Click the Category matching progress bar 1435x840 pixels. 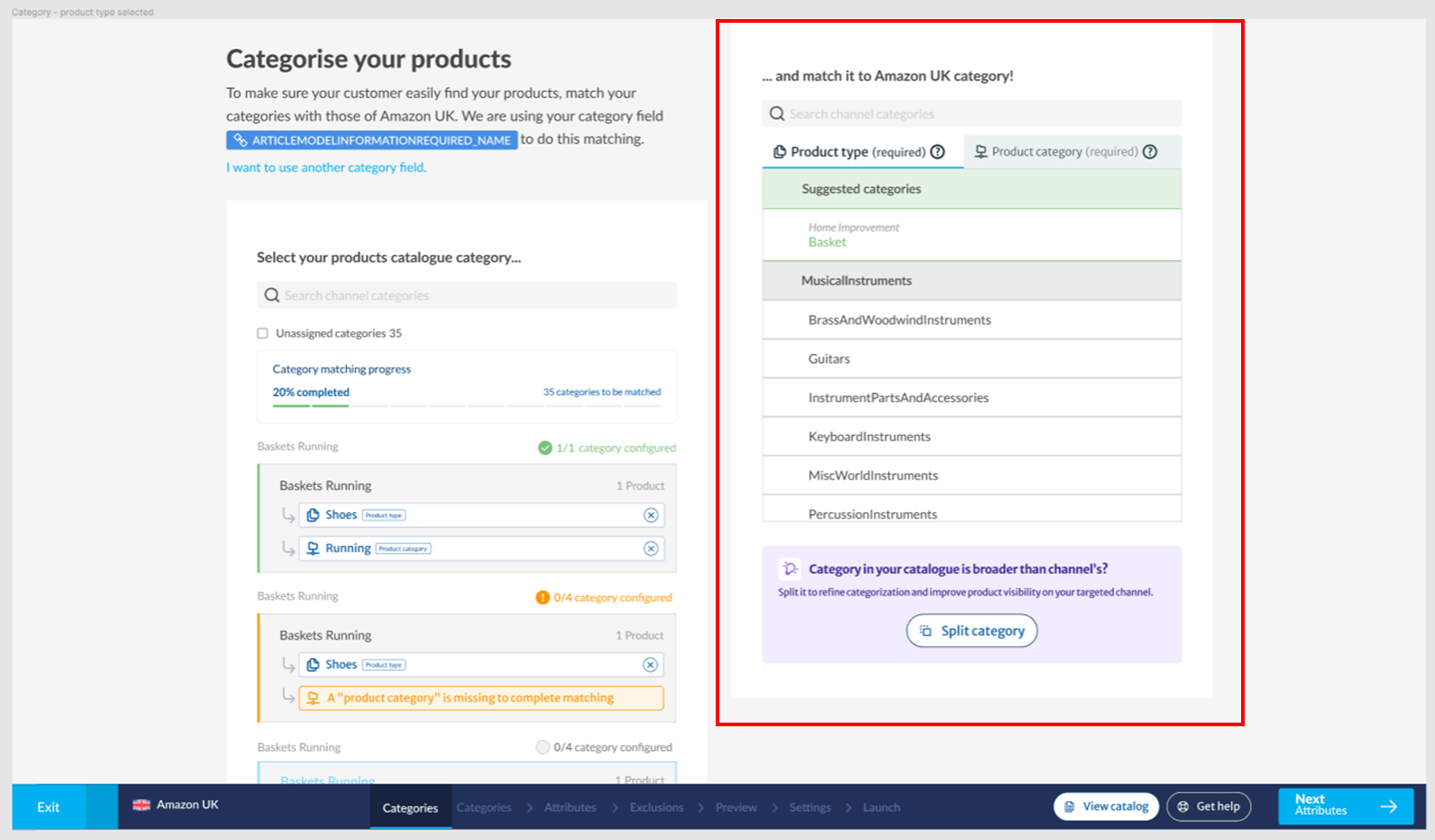coord(466,405)
